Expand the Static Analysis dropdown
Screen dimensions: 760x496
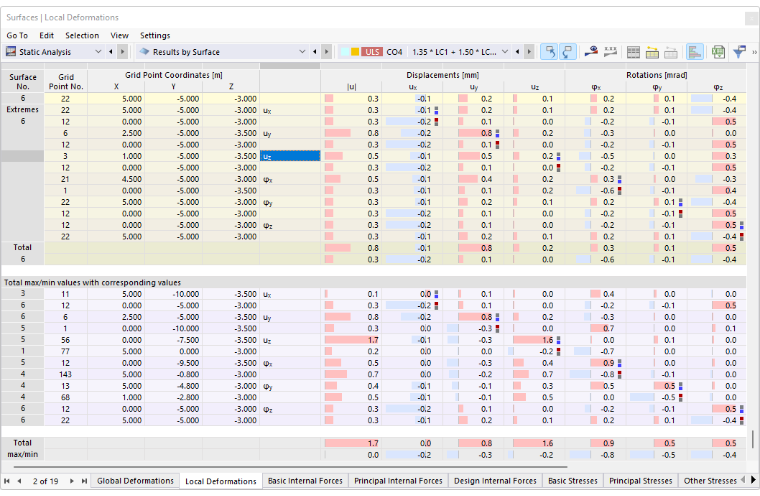[98, 52]
